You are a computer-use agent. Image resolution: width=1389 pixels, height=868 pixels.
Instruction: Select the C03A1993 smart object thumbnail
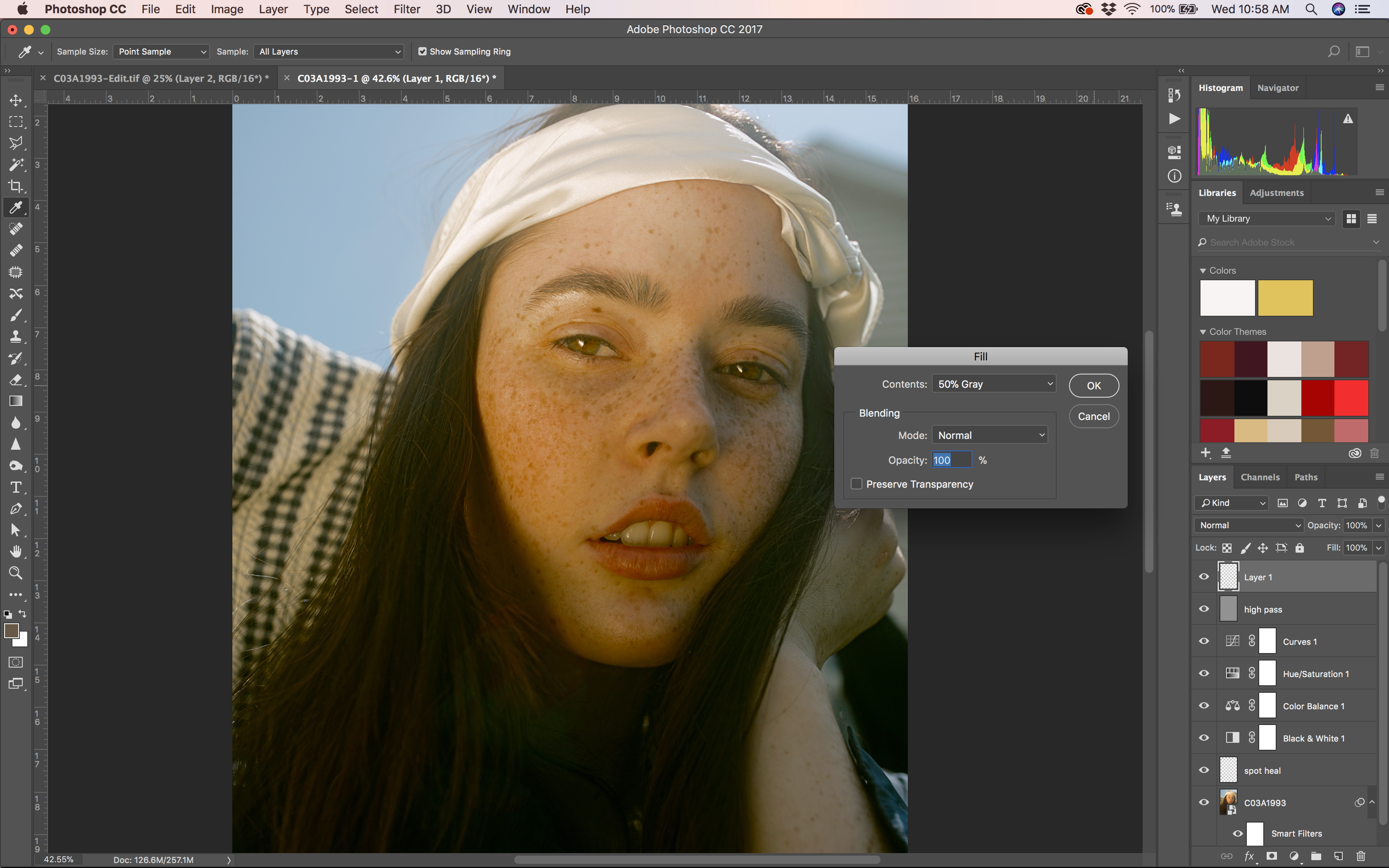1228,802
